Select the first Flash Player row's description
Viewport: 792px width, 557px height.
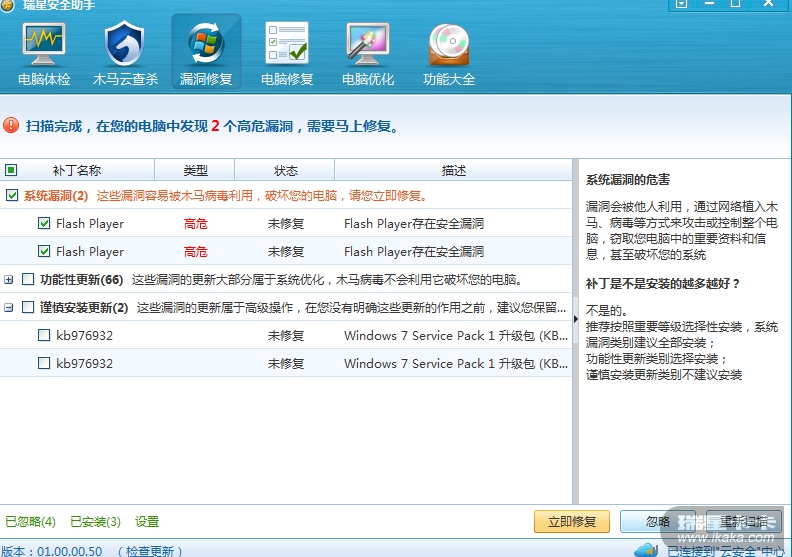click(414, 223)
